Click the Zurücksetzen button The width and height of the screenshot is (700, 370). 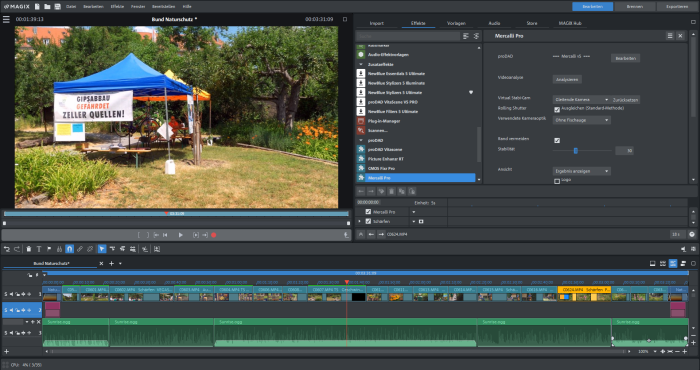point(625,100)
